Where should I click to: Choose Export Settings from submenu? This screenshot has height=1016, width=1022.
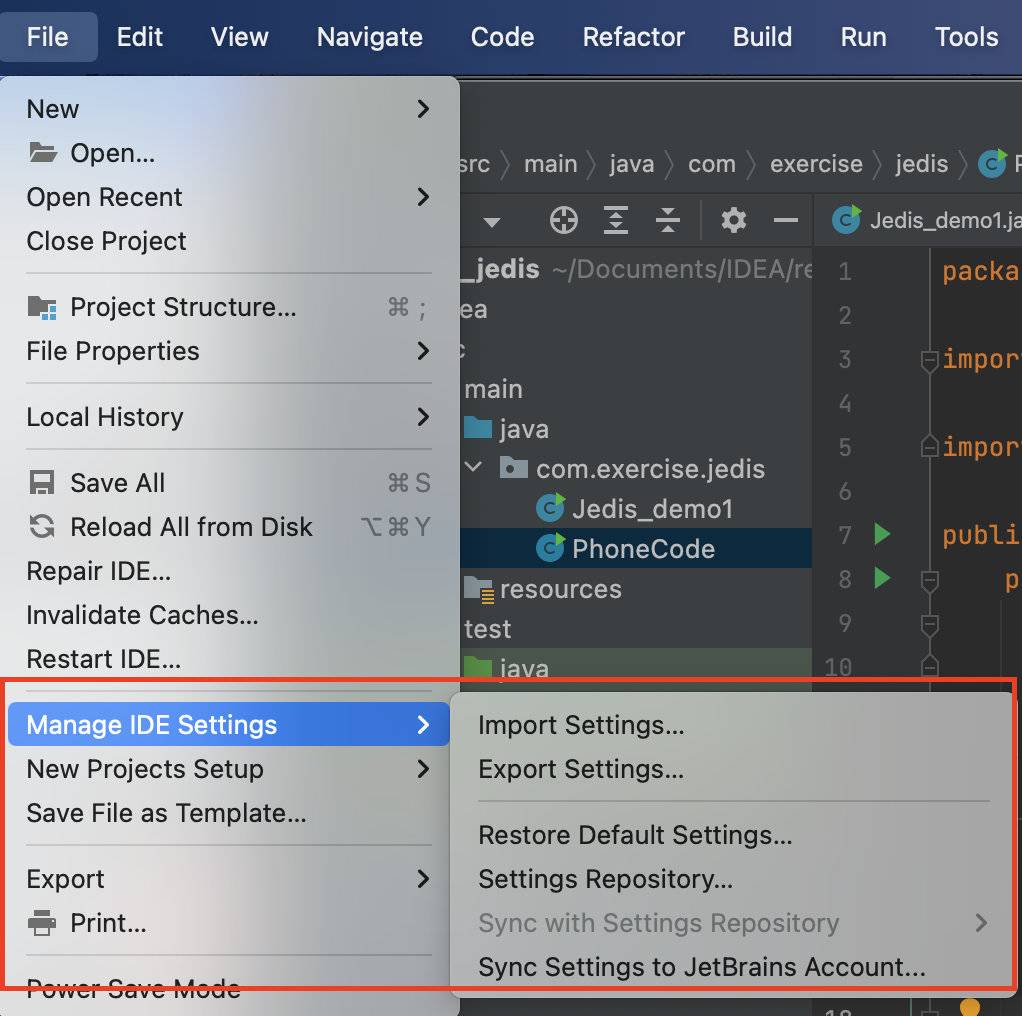point(732,769)
